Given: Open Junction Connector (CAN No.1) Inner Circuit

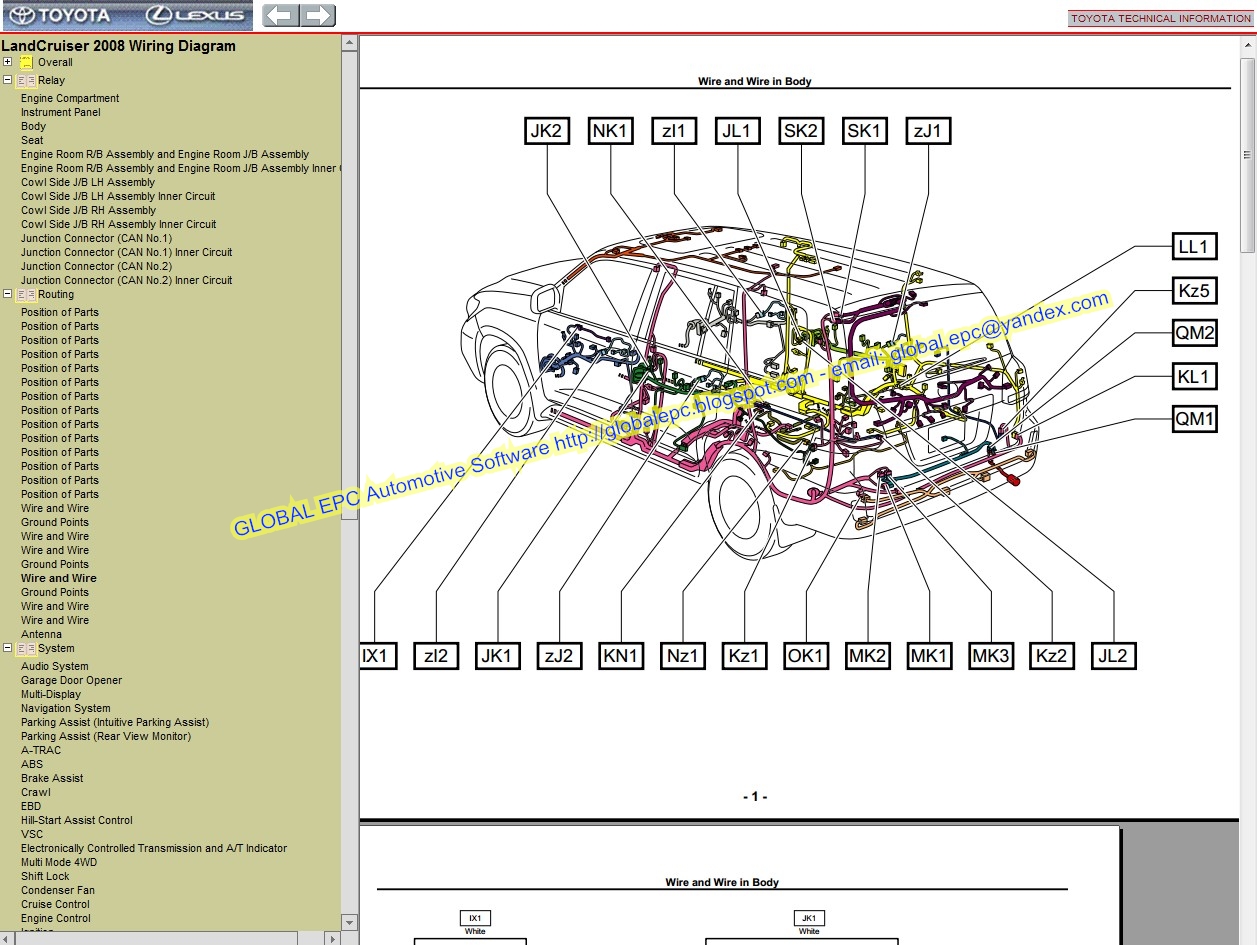Looking at the screenshot, I should 127,252.
